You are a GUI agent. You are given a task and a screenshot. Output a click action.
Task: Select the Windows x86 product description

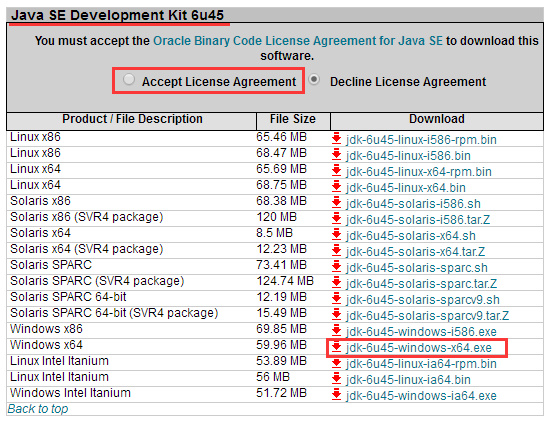pos(46,329)
